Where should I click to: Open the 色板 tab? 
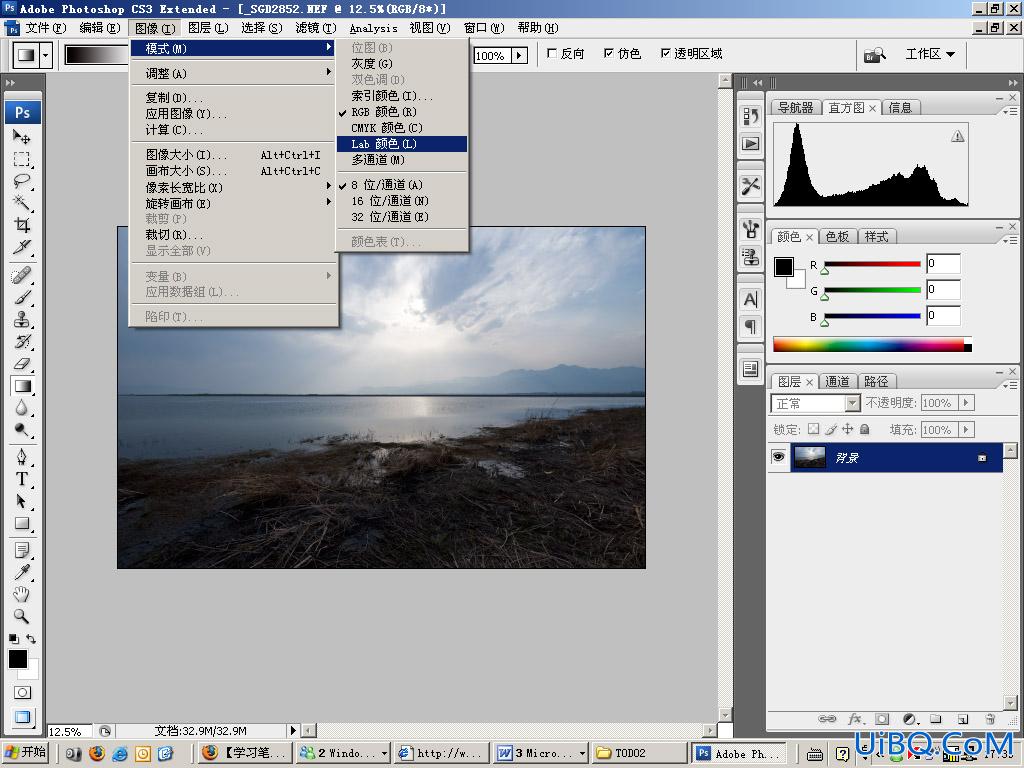(837, 236)
